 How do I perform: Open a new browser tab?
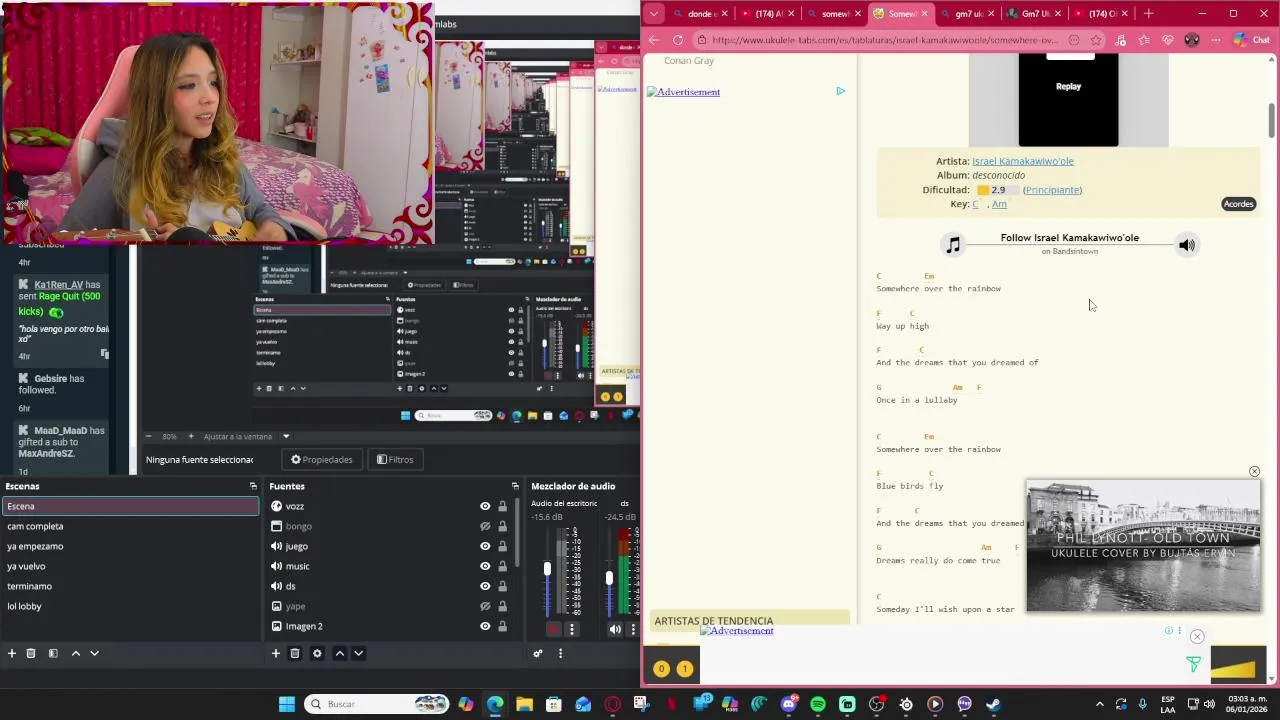pos(1149,14)
